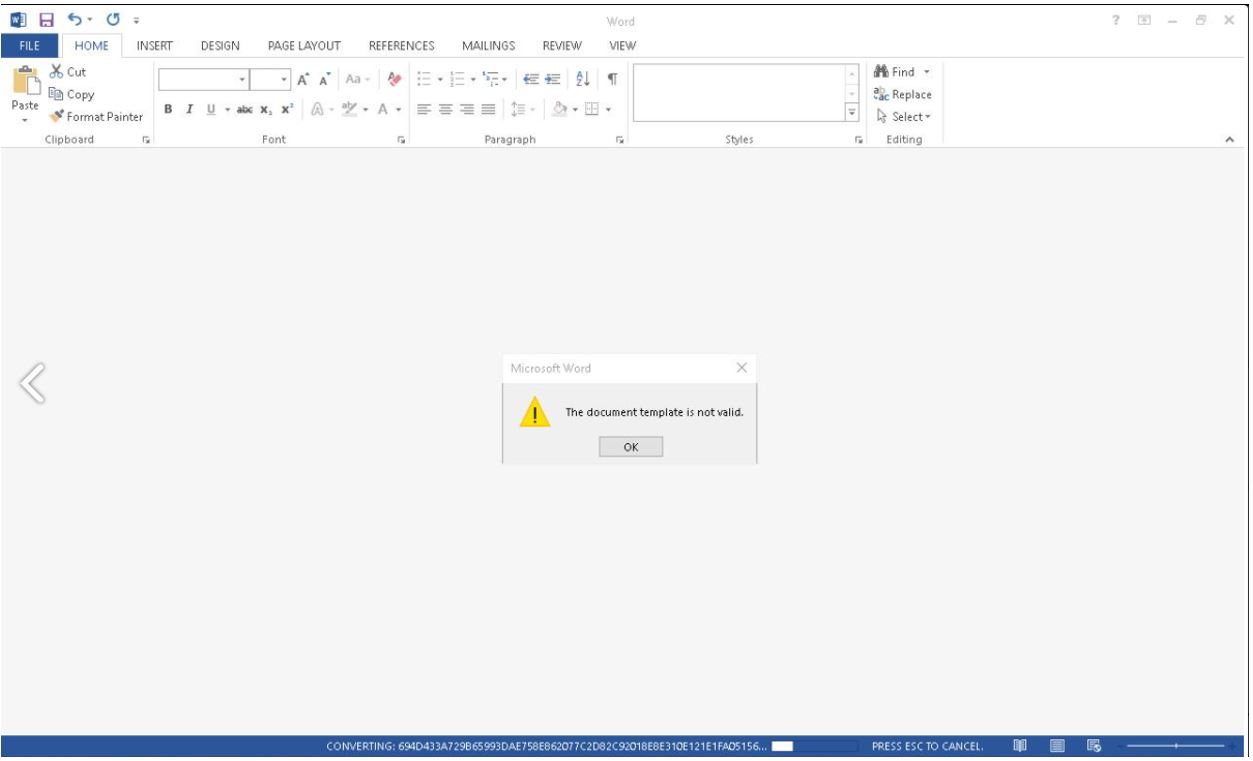Screen dimensions: 1253x761
Task: Click Justify alignment icon
Action: tap(490, 107)
